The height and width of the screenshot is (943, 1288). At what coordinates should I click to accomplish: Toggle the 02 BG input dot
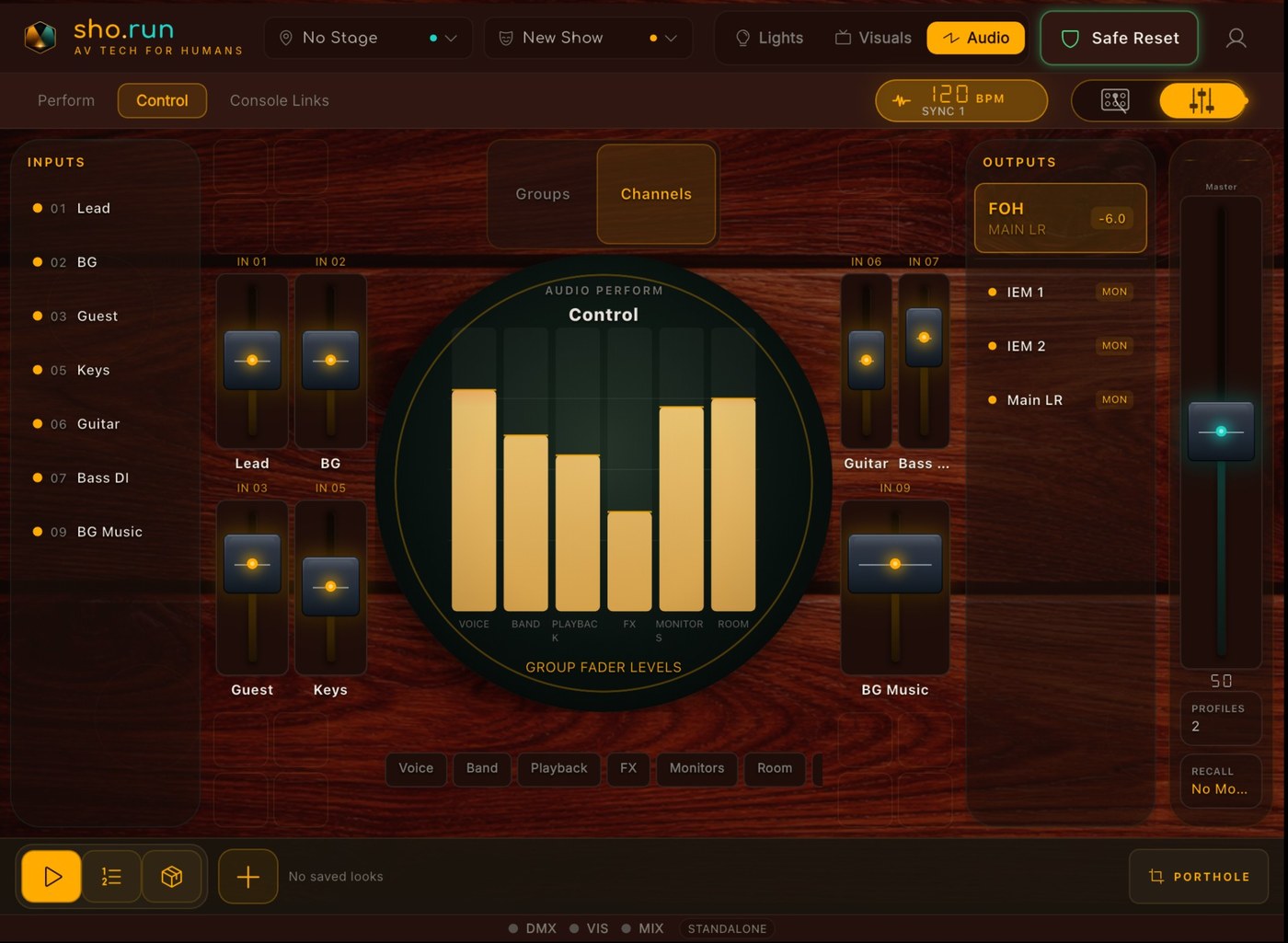tap(38, 262)
